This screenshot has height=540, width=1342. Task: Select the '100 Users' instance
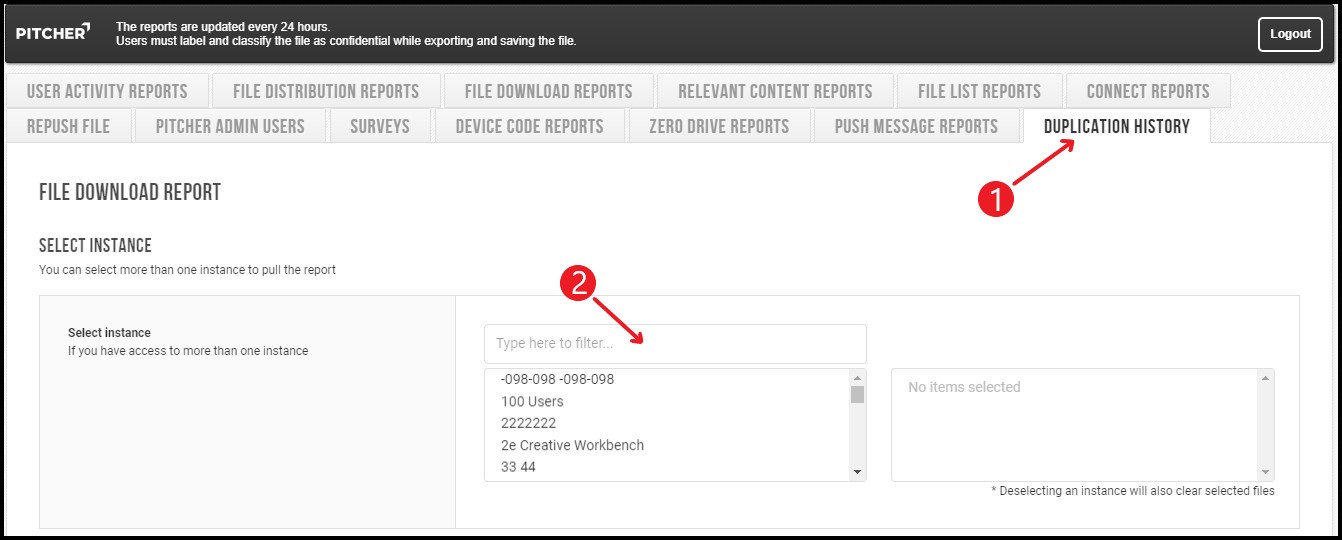[x=532, y=401]
